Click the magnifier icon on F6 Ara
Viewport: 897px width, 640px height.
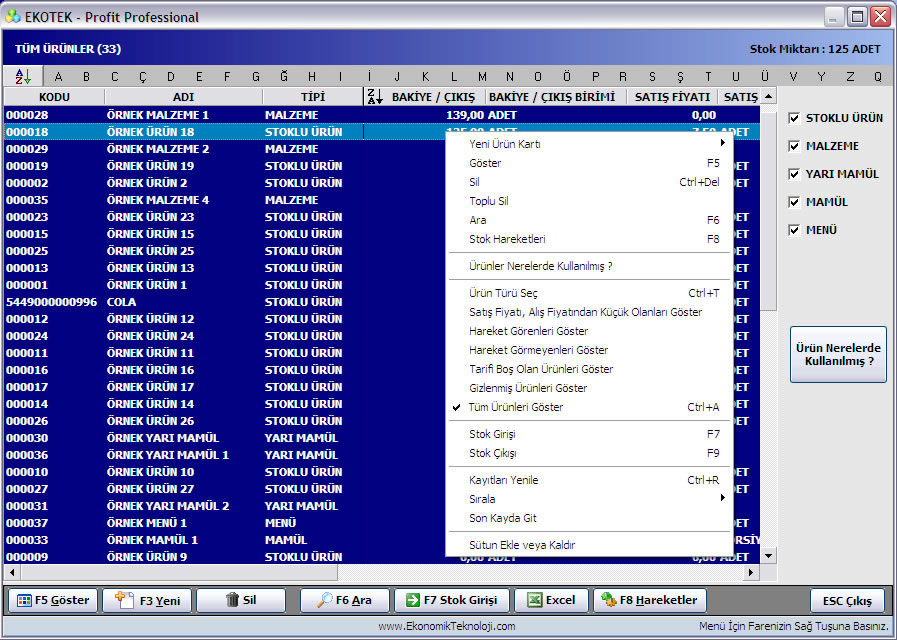pos(324,600)
